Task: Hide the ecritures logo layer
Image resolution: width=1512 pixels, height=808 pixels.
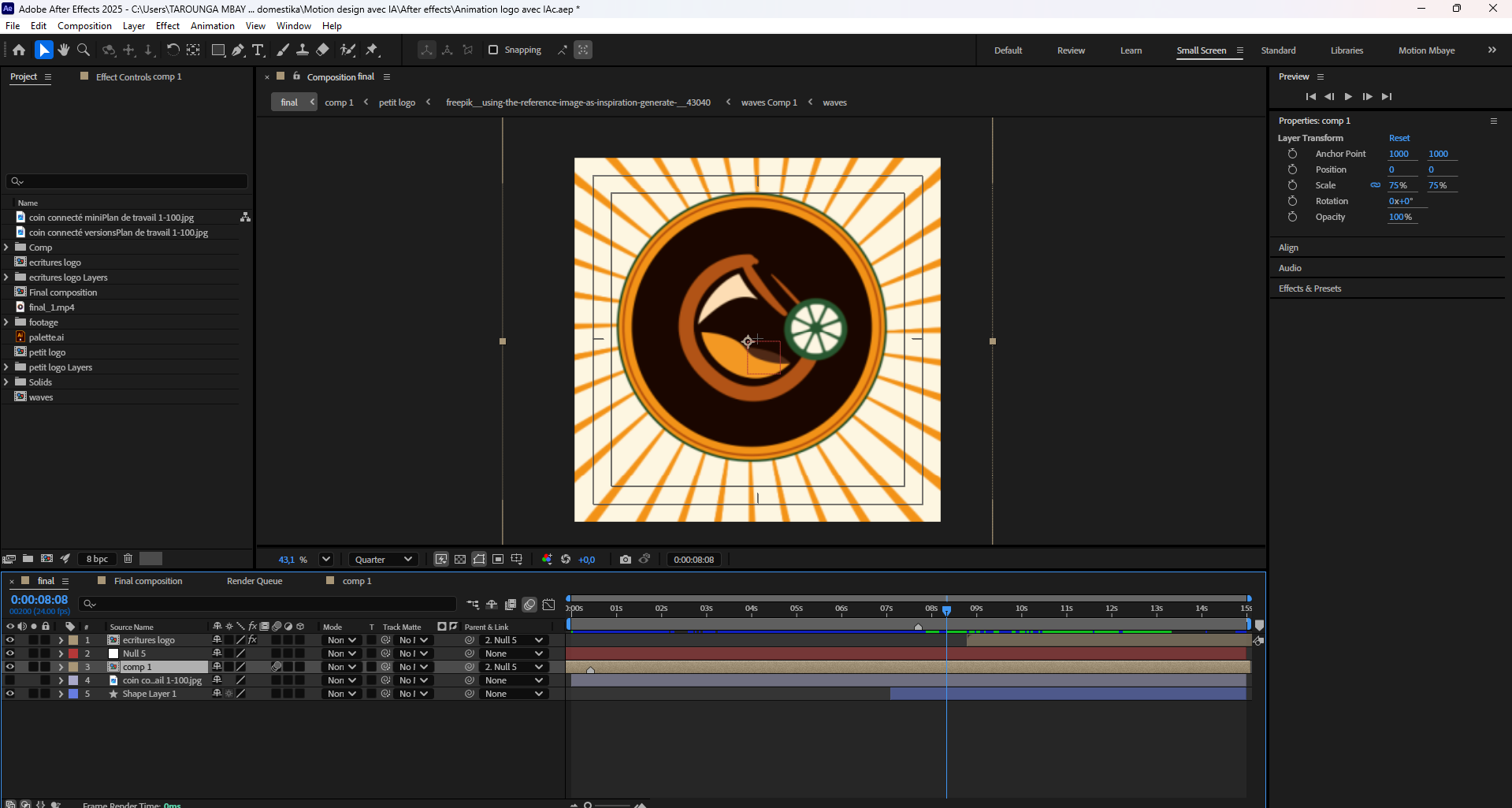Action: click(x=9, y=640)
